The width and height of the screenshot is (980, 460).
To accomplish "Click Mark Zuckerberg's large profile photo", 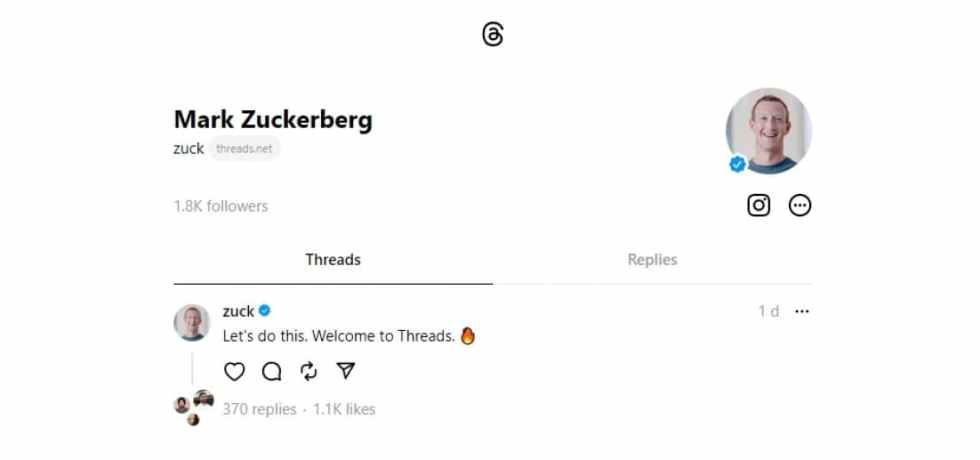I will pos(768,130).
